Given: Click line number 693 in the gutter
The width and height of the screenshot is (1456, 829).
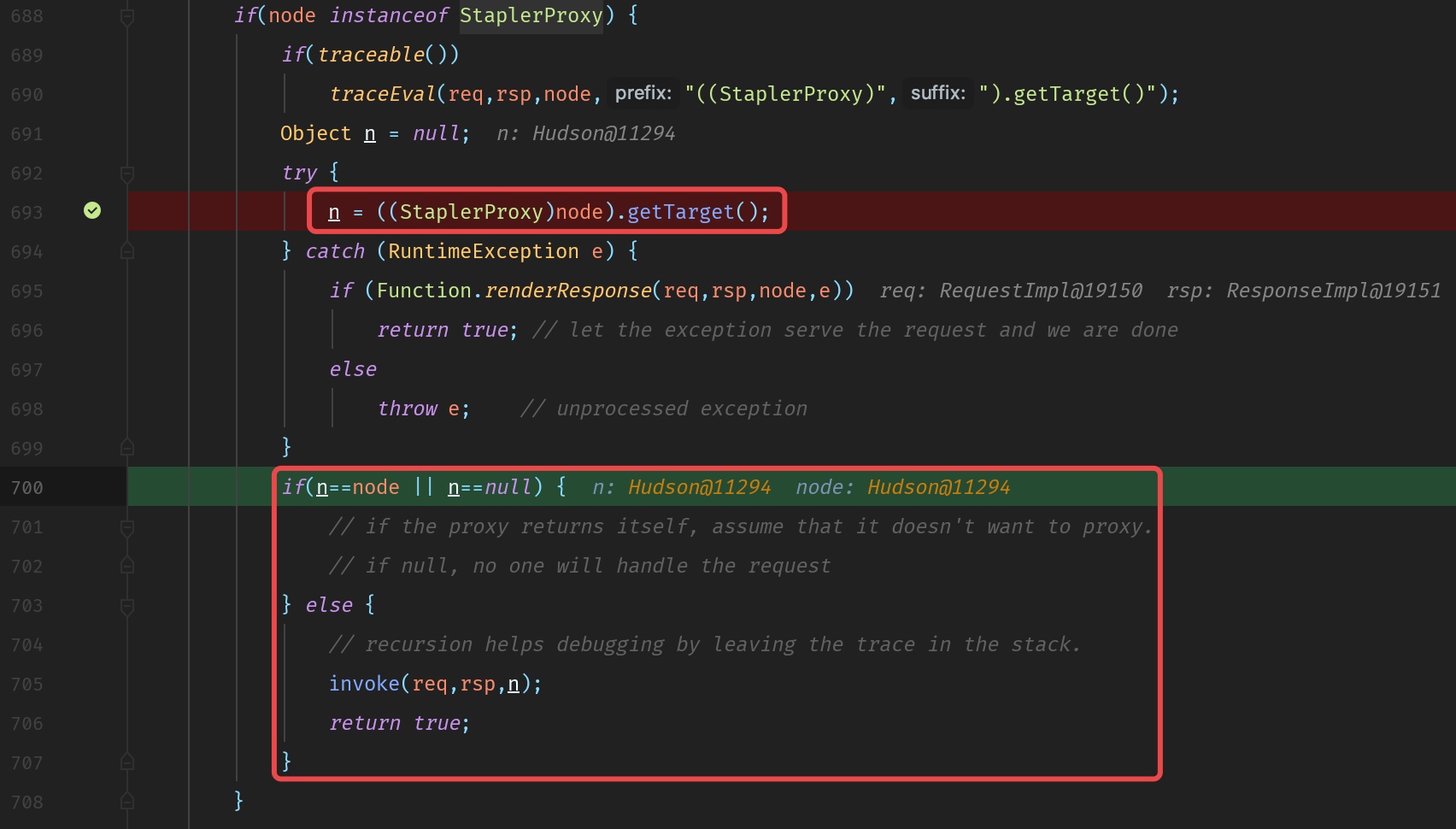Looking at the screenshot, I should (x=26, y=212).
